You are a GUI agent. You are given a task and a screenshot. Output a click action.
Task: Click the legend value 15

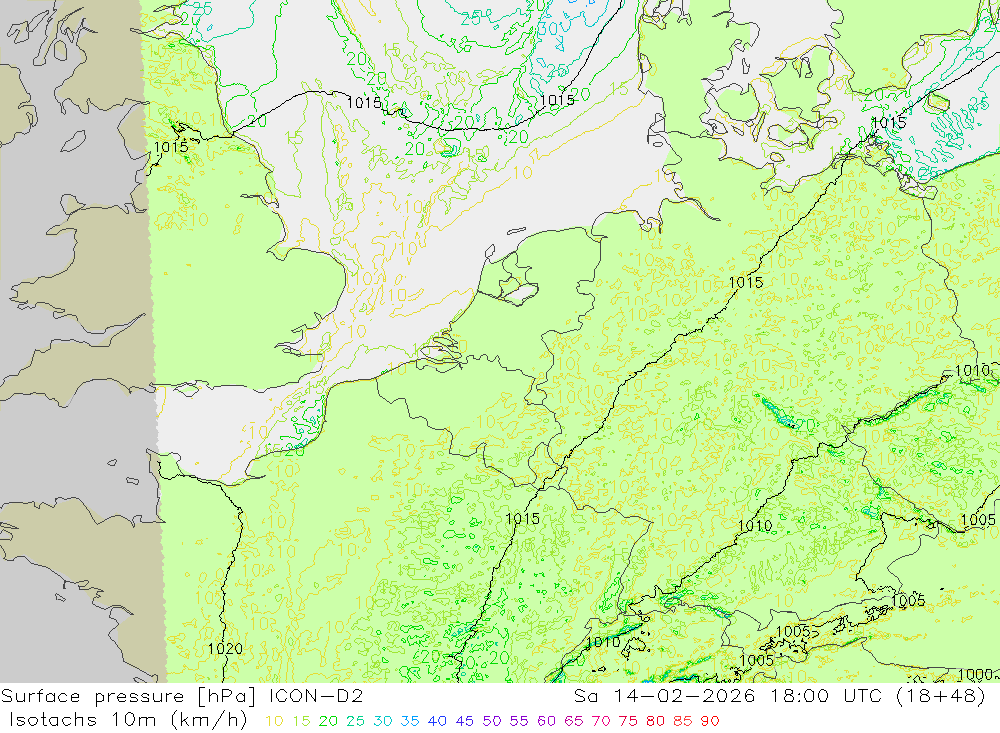point(302,722)
